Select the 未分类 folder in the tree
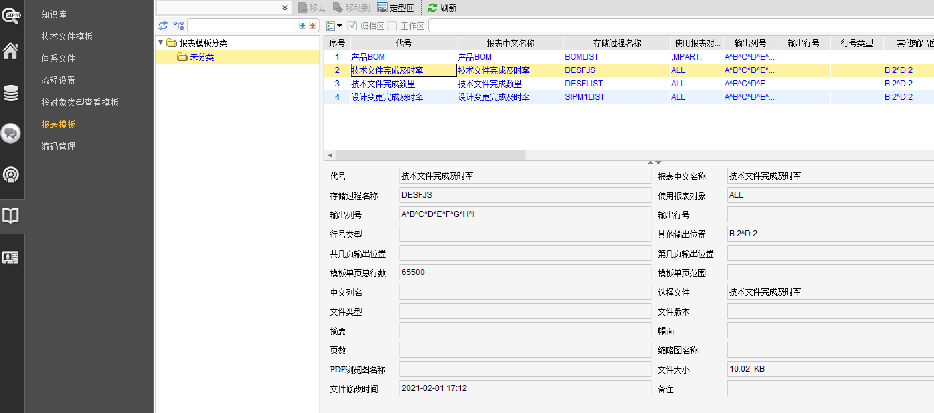 tap(202, 57)
